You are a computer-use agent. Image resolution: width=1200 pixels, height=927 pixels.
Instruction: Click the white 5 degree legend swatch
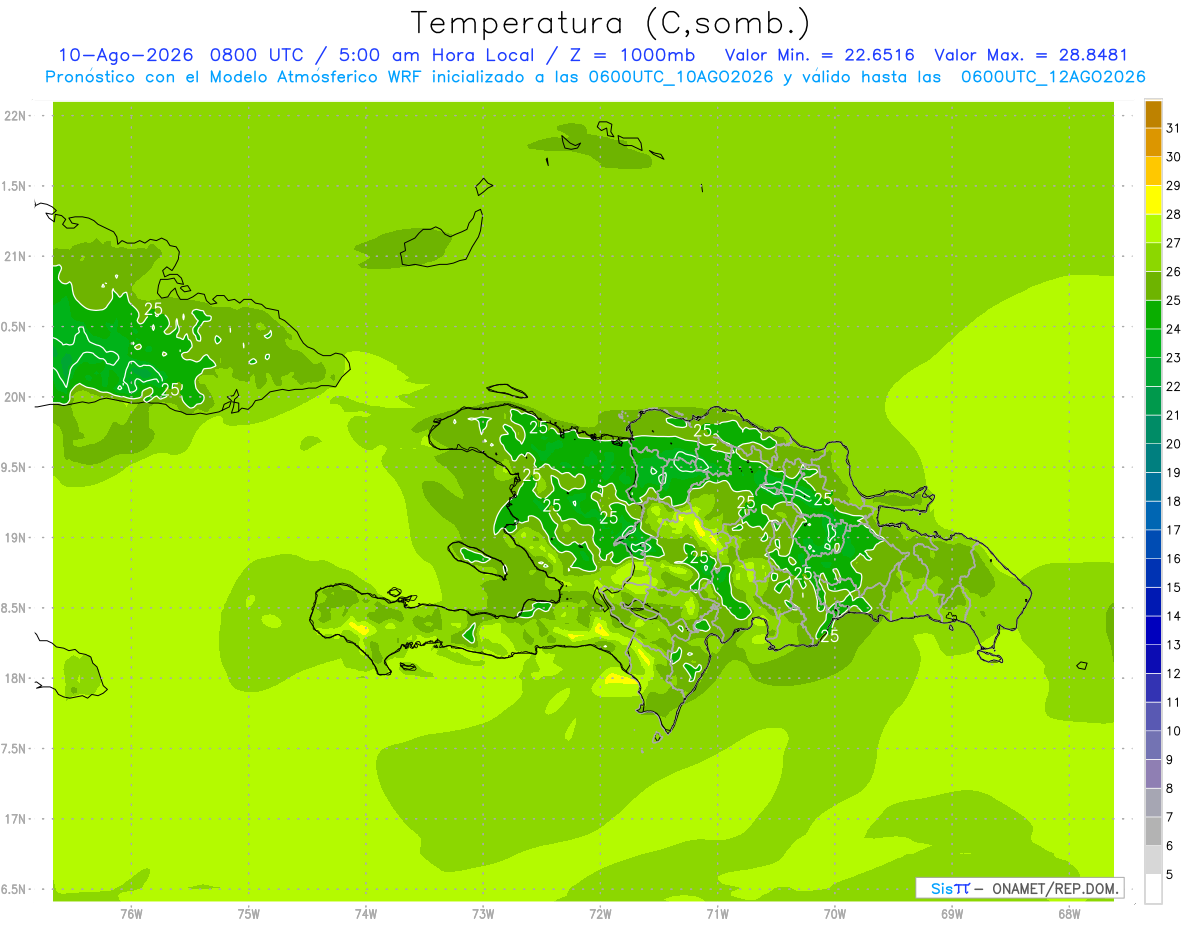point(1153,889)
